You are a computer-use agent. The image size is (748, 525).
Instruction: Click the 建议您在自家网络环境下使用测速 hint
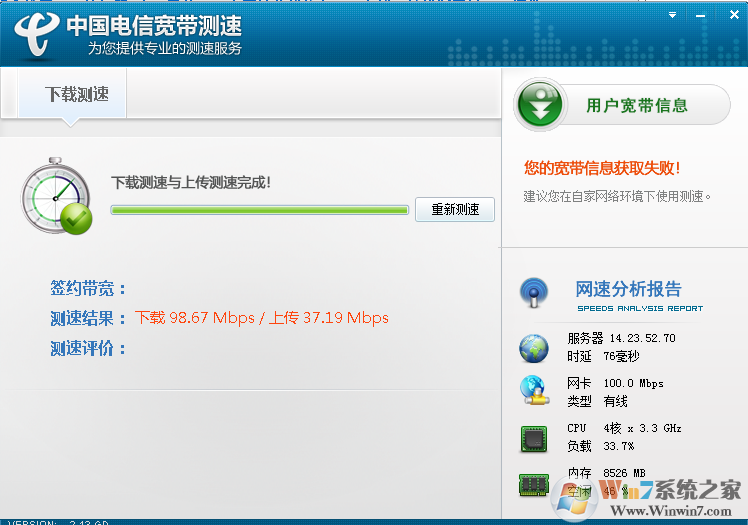click(x=617, y=196)
